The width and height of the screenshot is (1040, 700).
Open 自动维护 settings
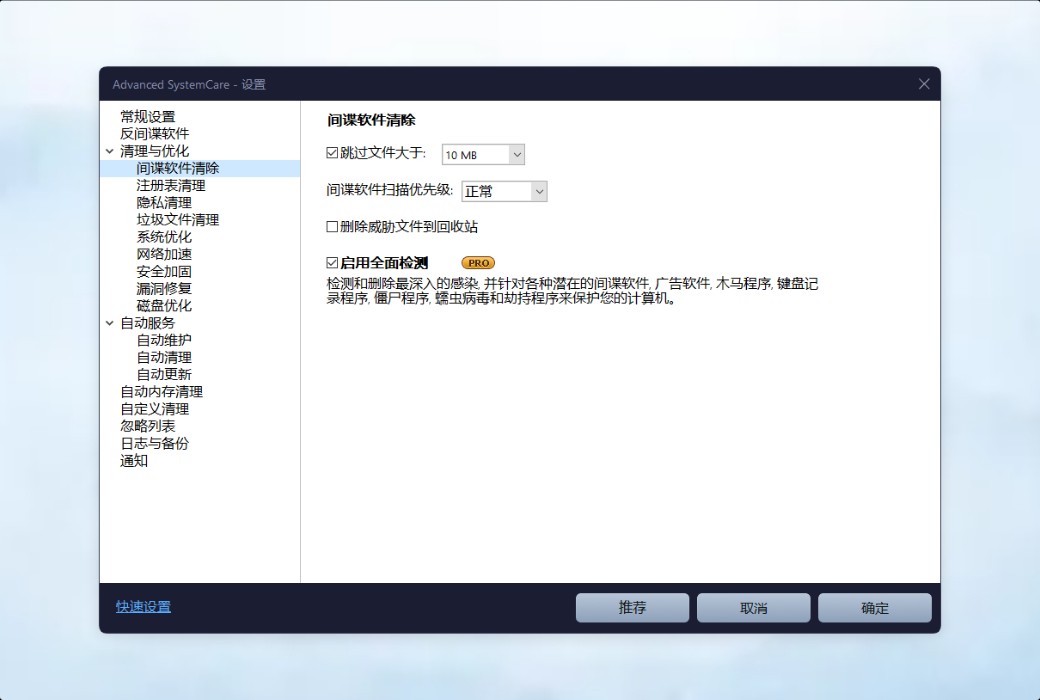pyautogui.click(x=164, y=340)
